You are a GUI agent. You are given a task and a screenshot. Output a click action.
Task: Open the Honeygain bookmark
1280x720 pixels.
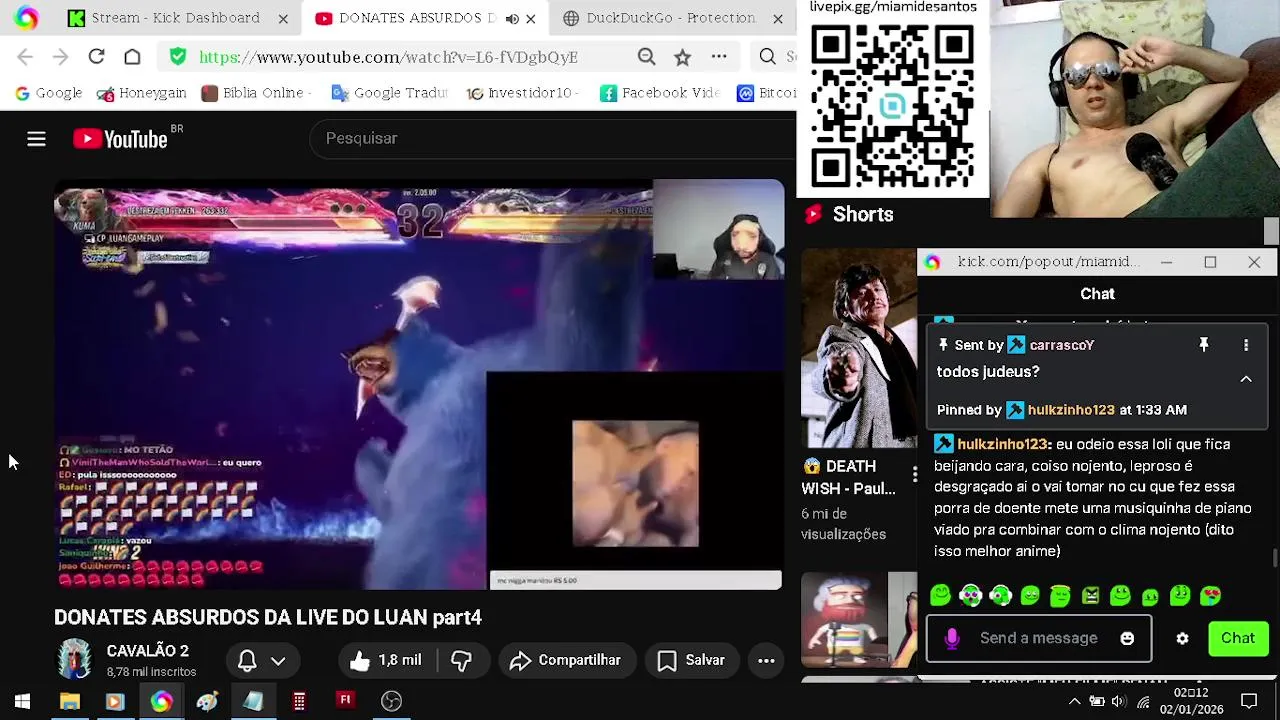pyautogui.click(x=141, y=93)
